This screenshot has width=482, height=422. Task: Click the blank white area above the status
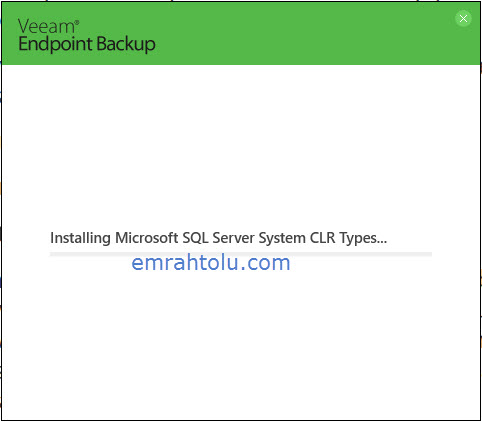[241, 147]
